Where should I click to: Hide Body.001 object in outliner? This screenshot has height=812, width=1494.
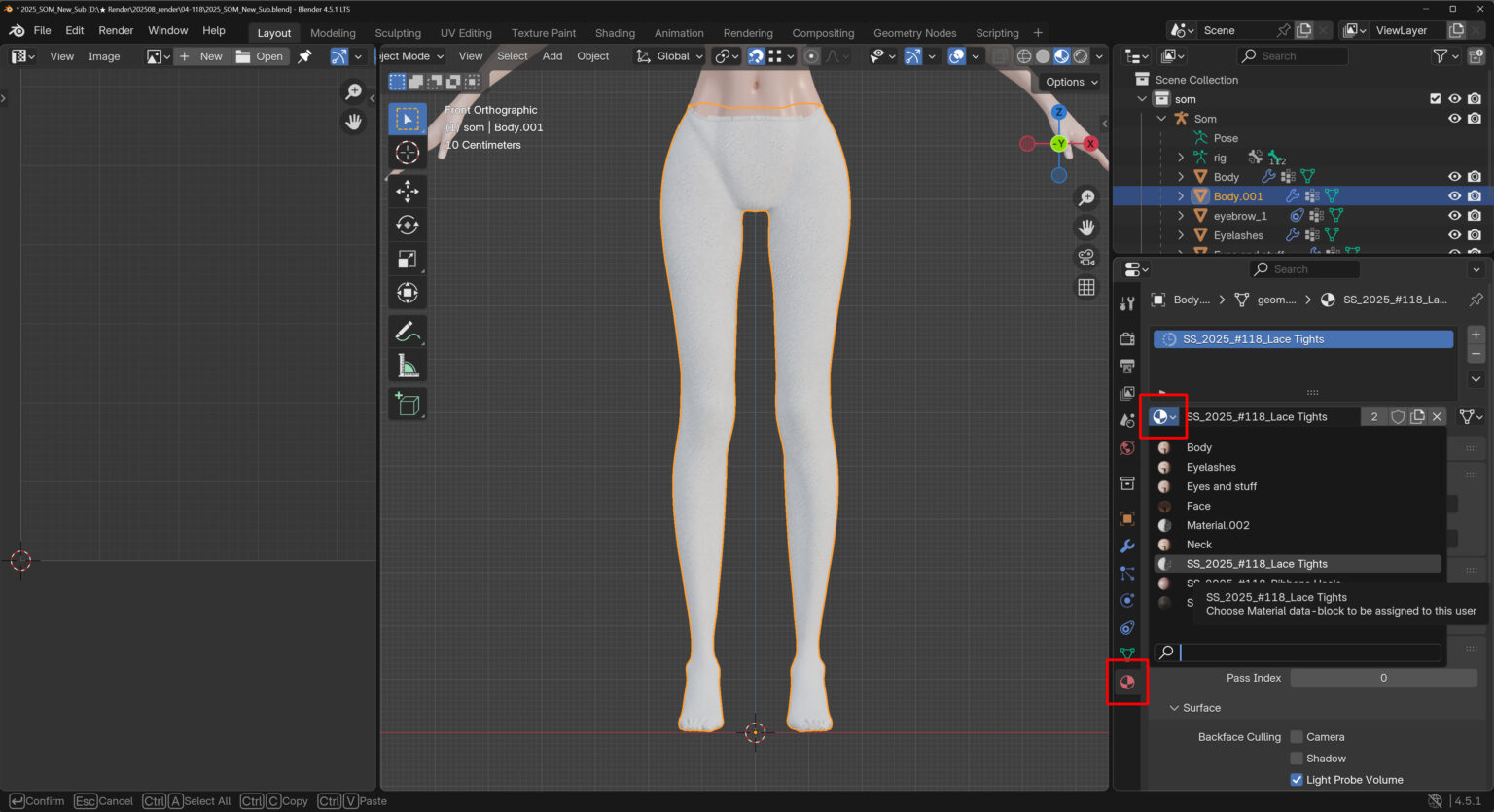[x=1454, y=196]
